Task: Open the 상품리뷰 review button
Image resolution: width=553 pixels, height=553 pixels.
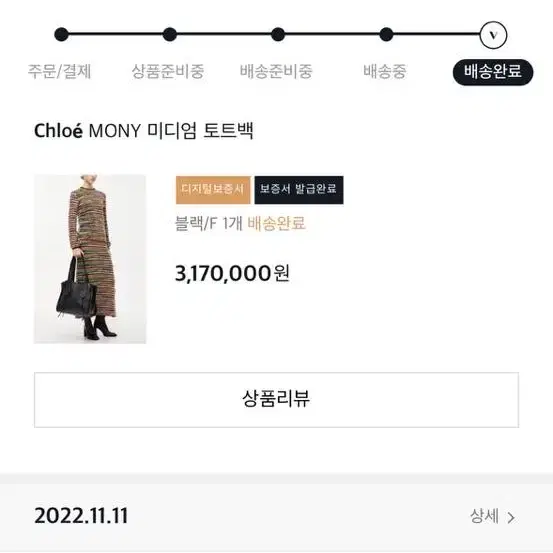Action: point(276,400)
